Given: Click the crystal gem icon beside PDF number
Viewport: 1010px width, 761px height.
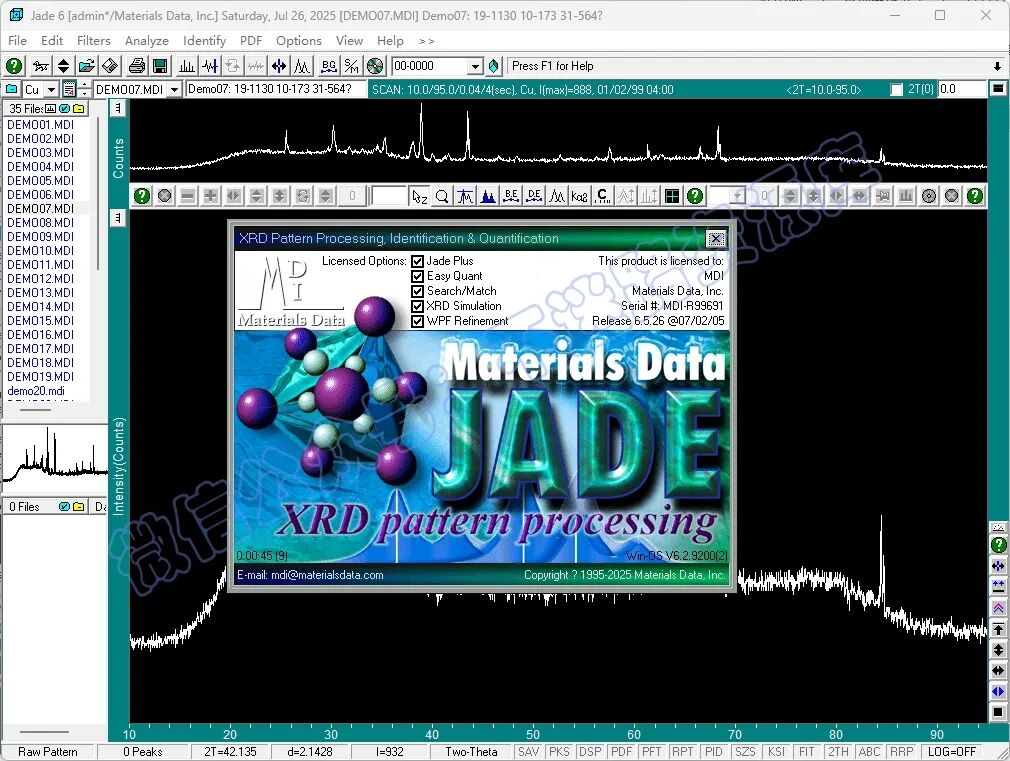Looking at the screenshot, I should [493, 66].
